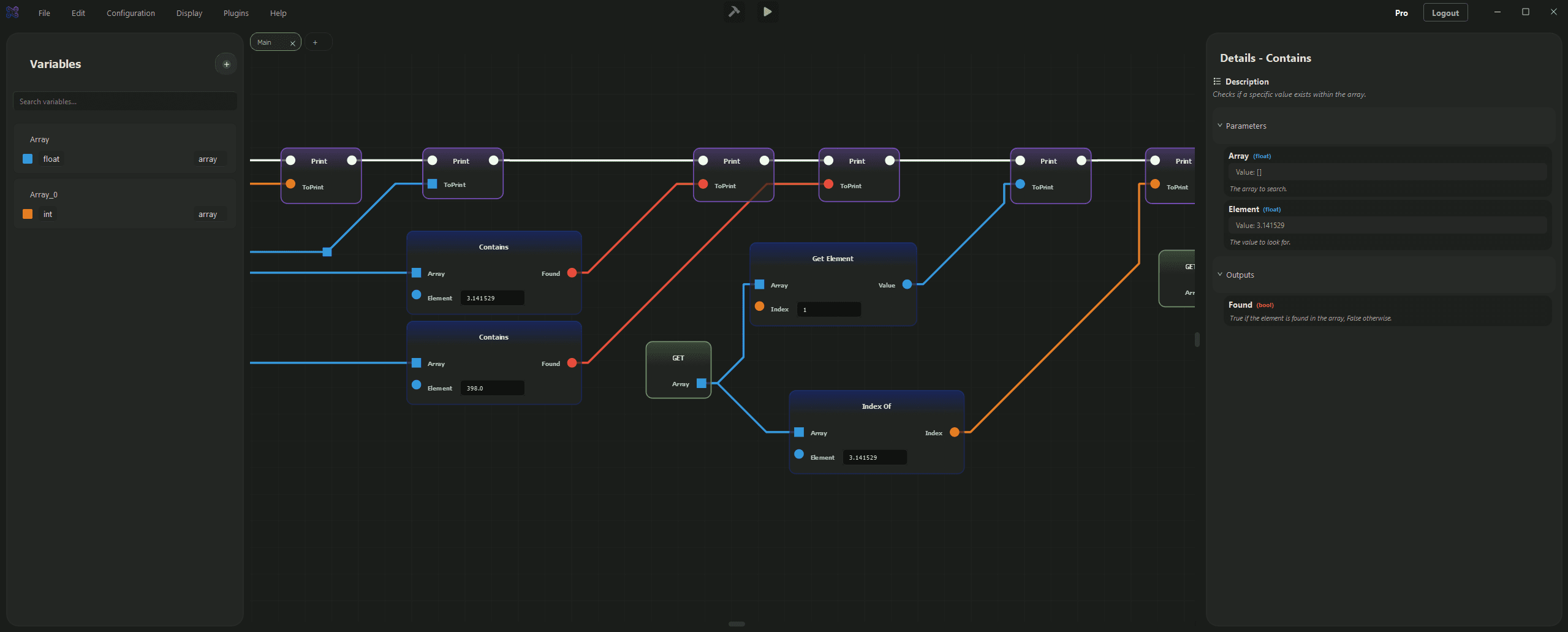
Task: Collapse the Parameters section in Details panel
Action: [x=1220, y=125]
